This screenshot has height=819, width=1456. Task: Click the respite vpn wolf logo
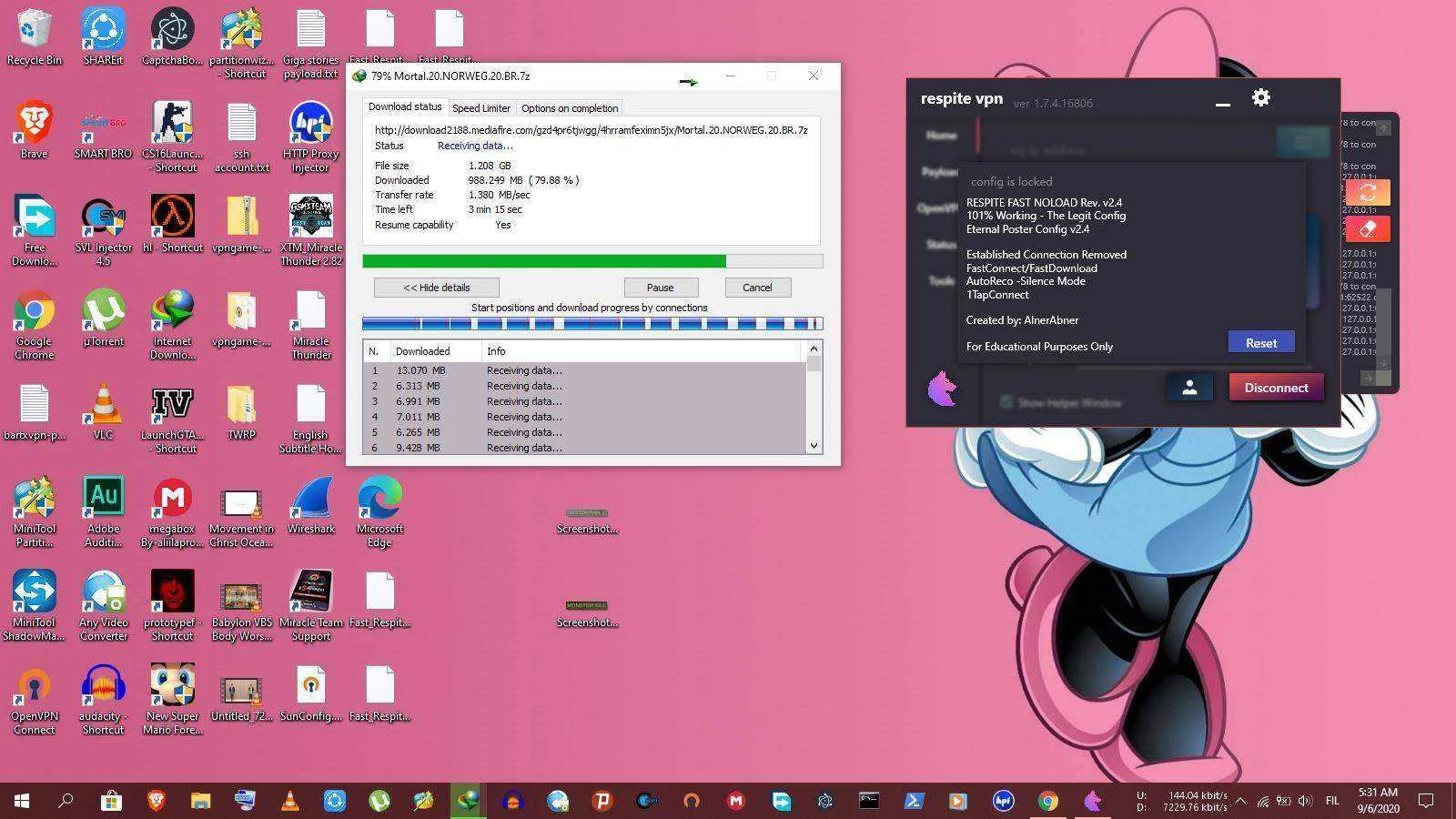coord(941,389)
